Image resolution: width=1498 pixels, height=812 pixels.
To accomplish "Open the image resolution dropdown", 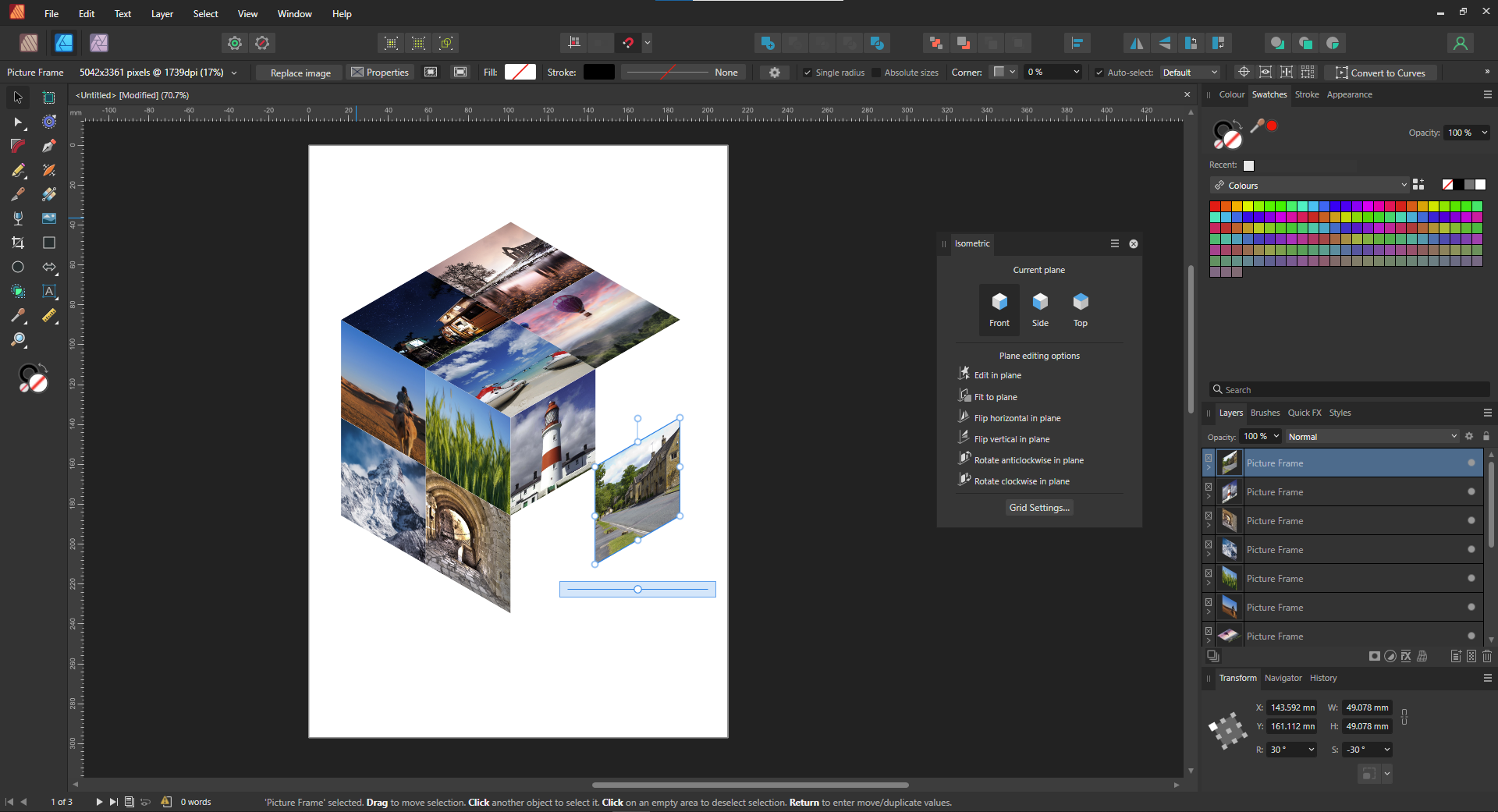I will pos(234,73).
